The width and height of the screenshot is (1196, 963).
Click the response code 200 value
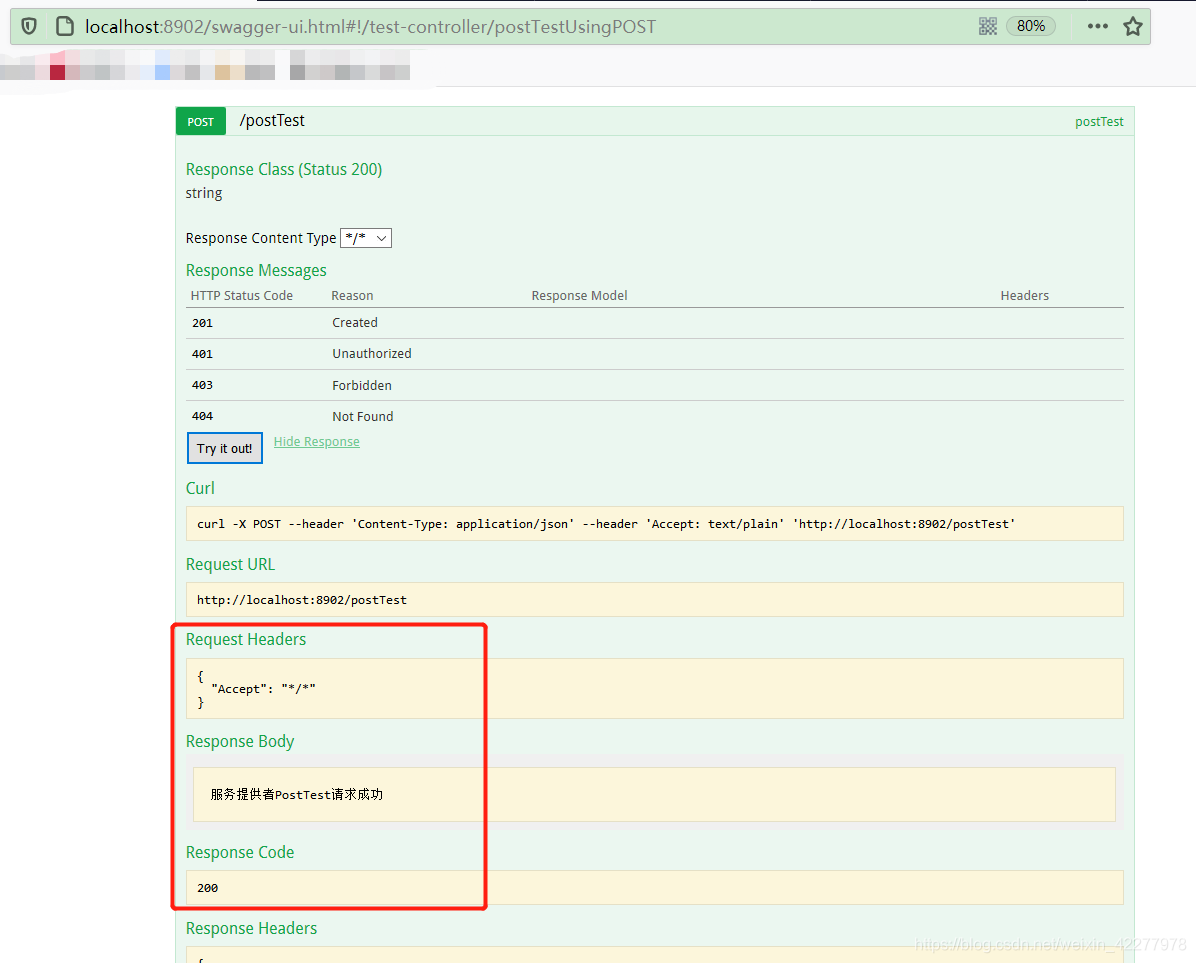207,888
